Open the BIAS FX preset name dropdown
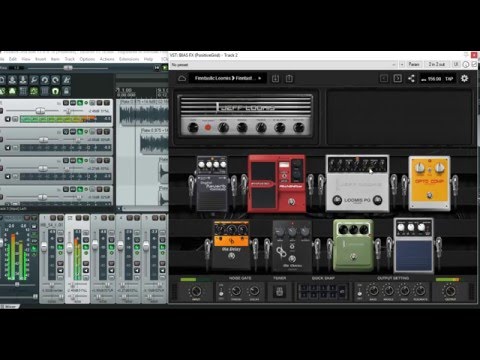The width and height of the screenshot is (480, 360). (227, 78)
